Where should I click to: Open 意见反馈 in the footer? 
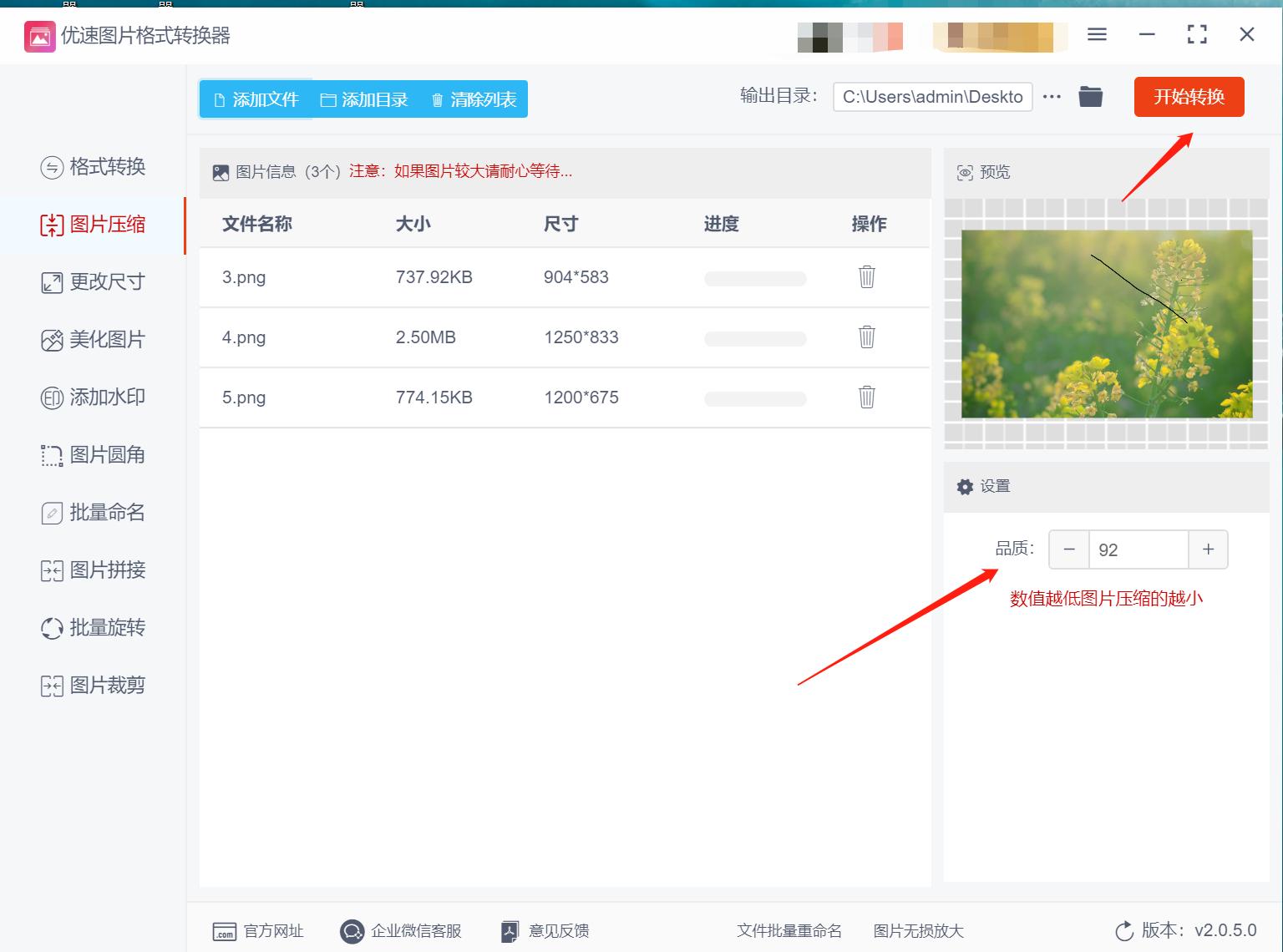tap(544, 930)
